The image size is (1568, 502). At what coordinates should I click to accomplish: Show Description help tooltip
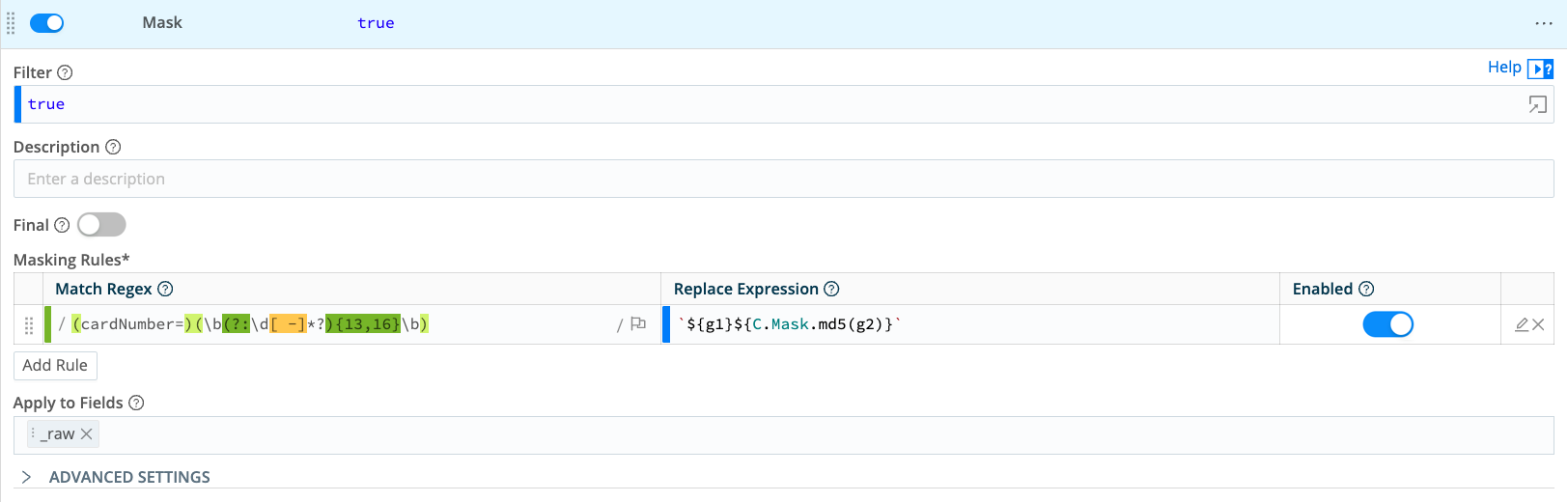[113, 147]
